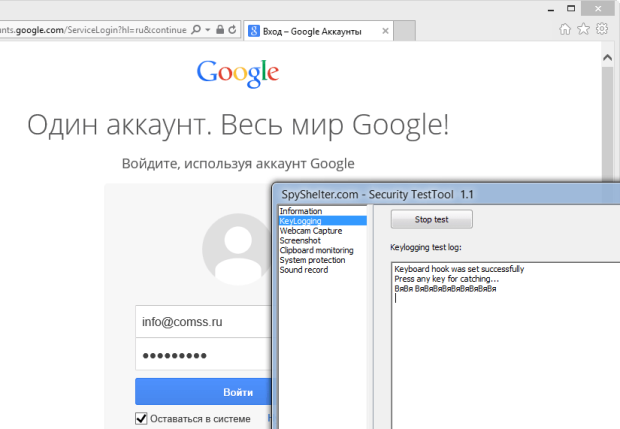Select Sound record test
The height and width of the screenshot is (429, 620).
coord(323,270)
